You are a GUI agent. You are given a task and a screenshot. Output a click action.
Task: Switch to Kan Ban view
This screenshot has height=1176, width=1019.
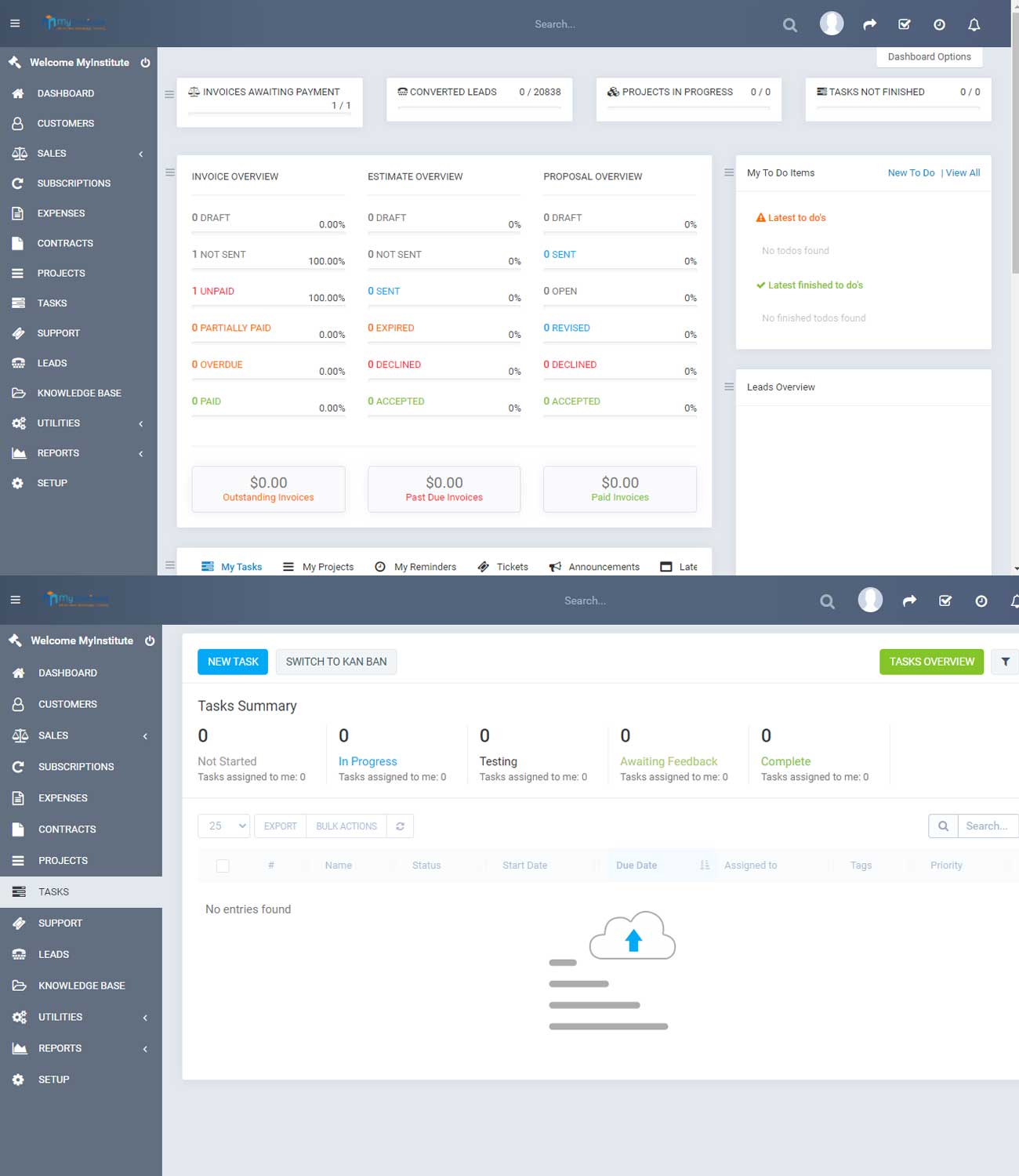point(336,662)
